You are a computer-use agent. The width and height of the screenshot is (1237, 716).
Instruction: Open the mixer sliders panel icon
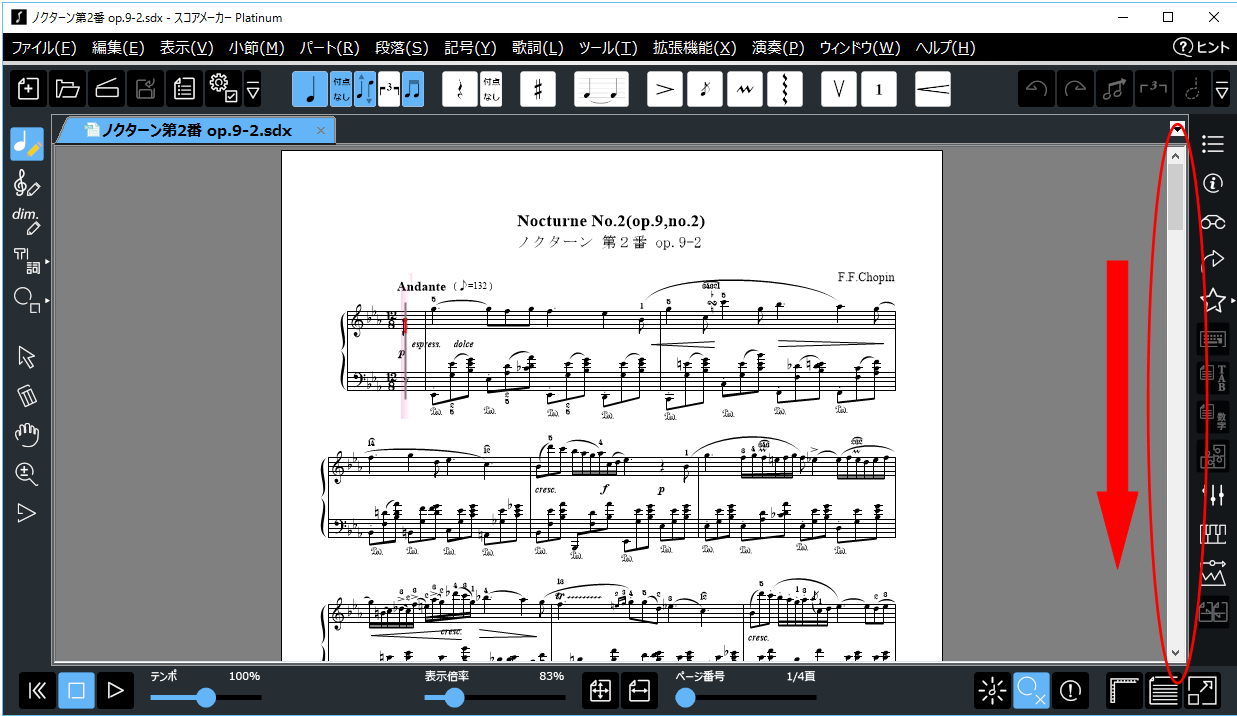[x=1213, y=494]
